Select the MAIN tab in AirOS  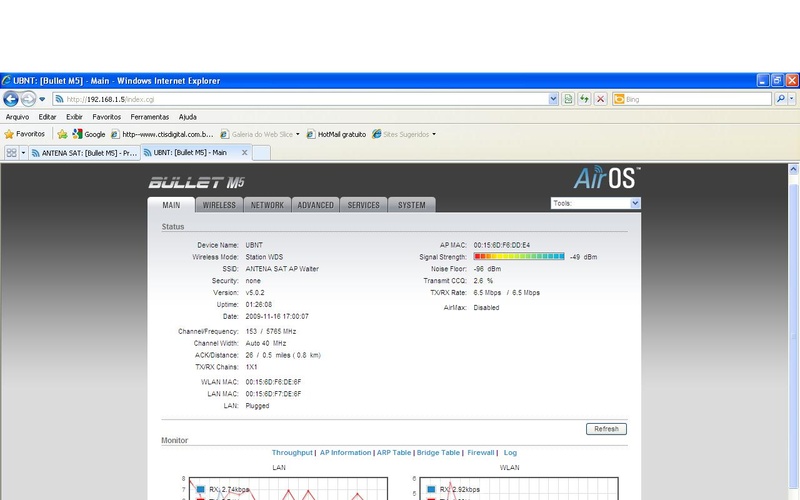pyautogui.click(x=171, y=205)
